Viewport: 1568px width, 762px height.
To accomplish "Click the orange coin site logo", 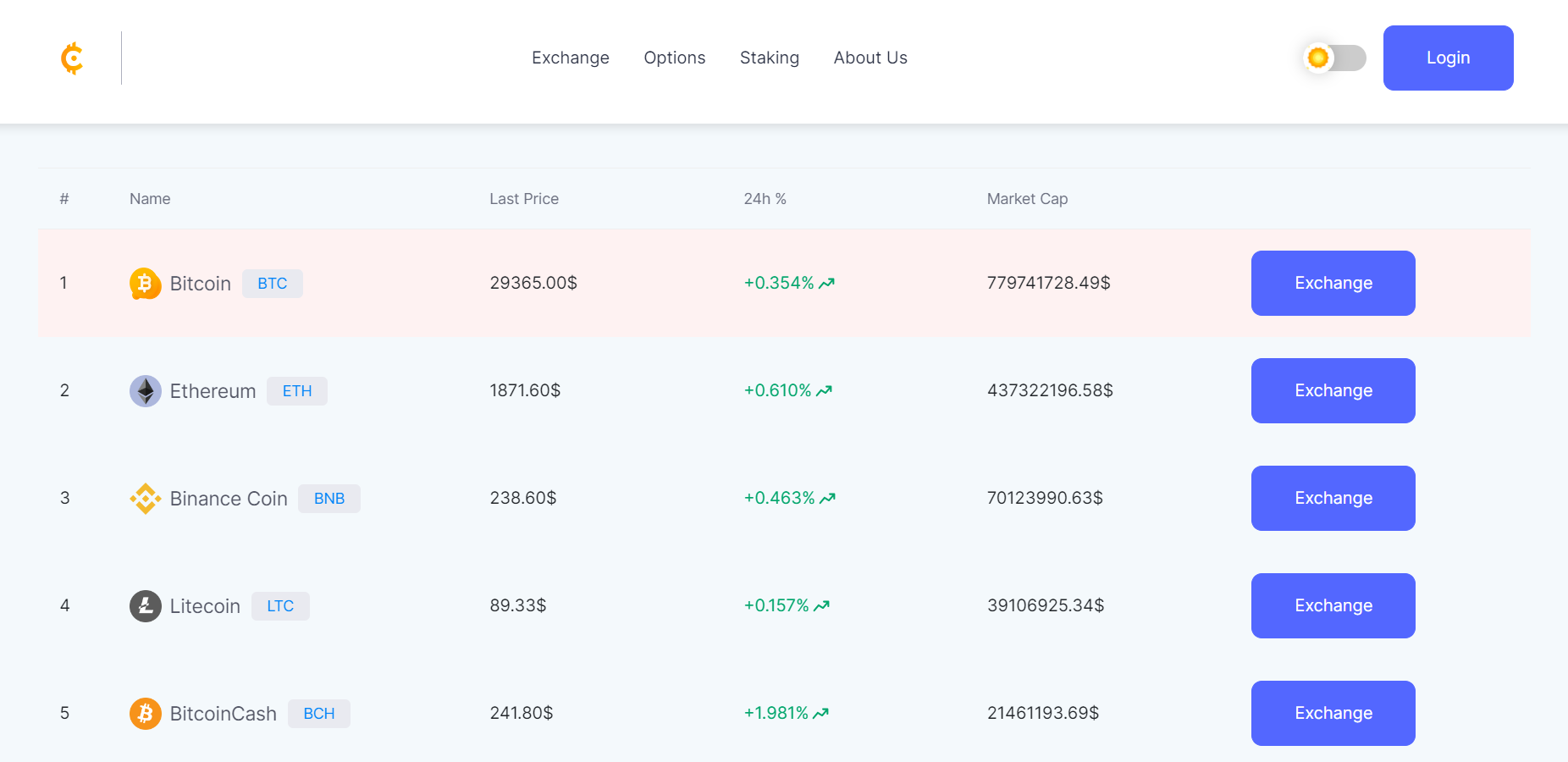I will click(72, 58).
